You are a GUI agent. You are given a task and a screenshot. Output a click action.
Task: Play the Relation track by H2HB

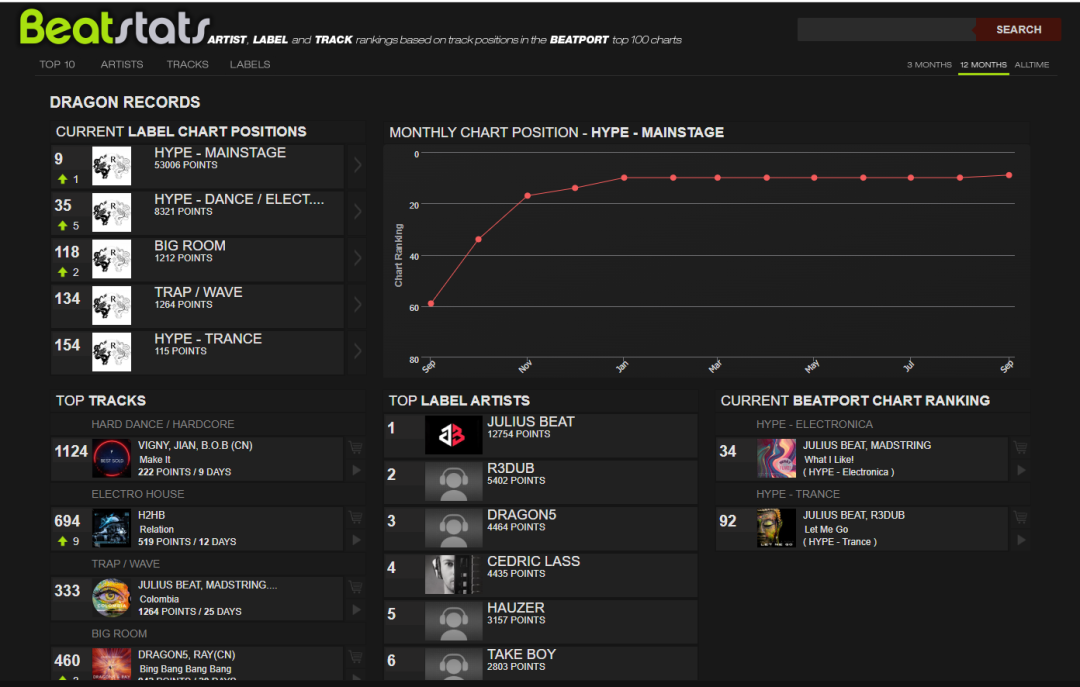(x=354, y=540)
